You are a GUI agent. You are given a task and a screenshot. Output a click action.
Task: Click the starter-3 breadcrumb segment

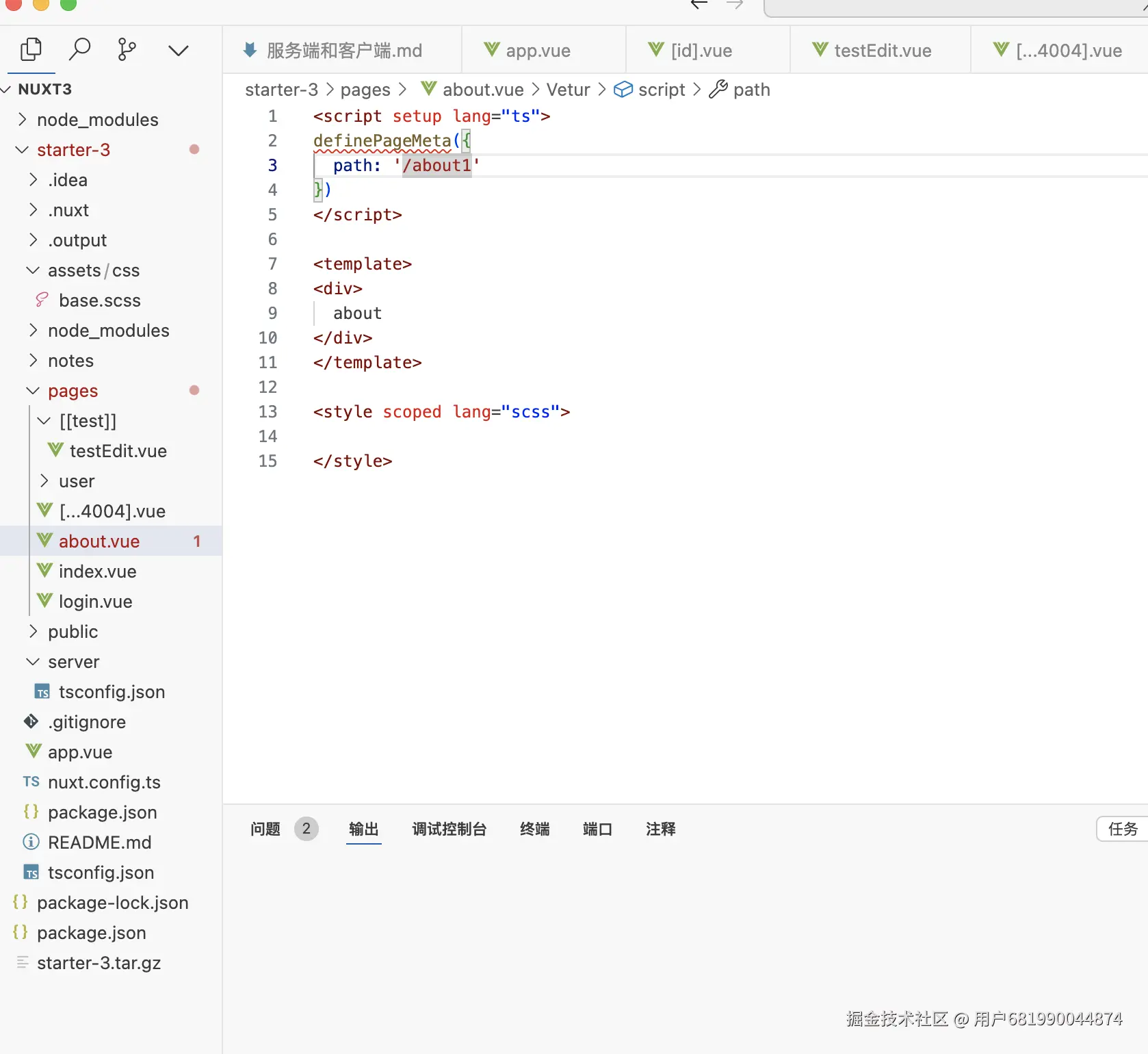282,90
